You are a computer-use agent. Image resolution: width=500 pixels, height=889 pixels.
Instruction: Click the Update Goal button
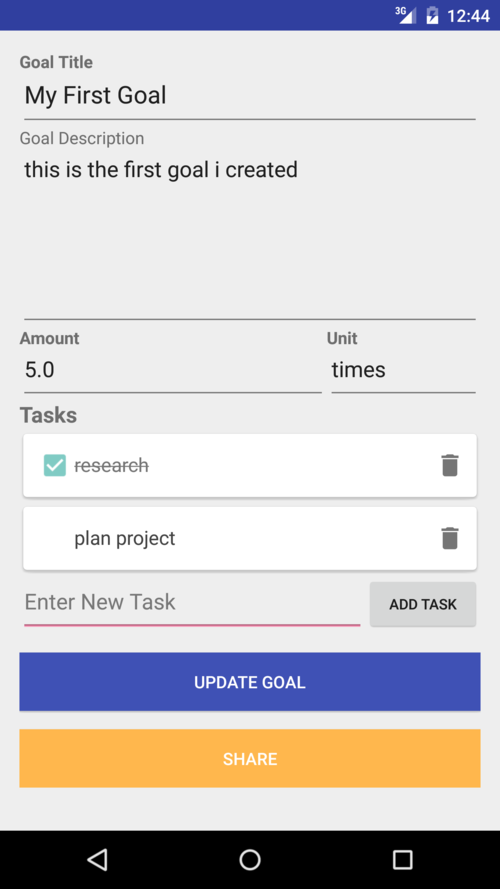250,681
